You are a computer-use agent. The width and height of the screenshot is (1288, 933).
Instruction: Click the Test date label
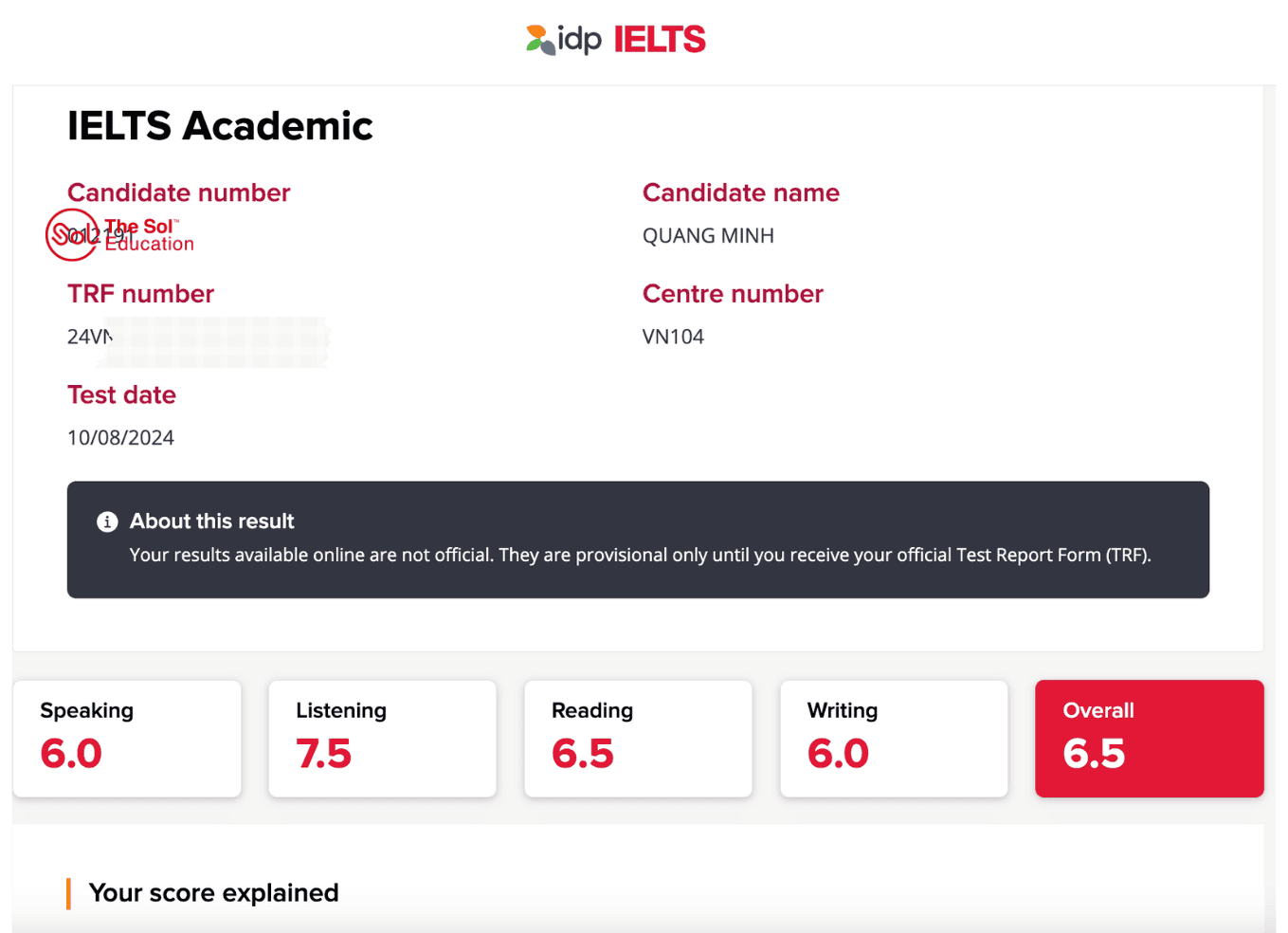(x=121, y=394)
